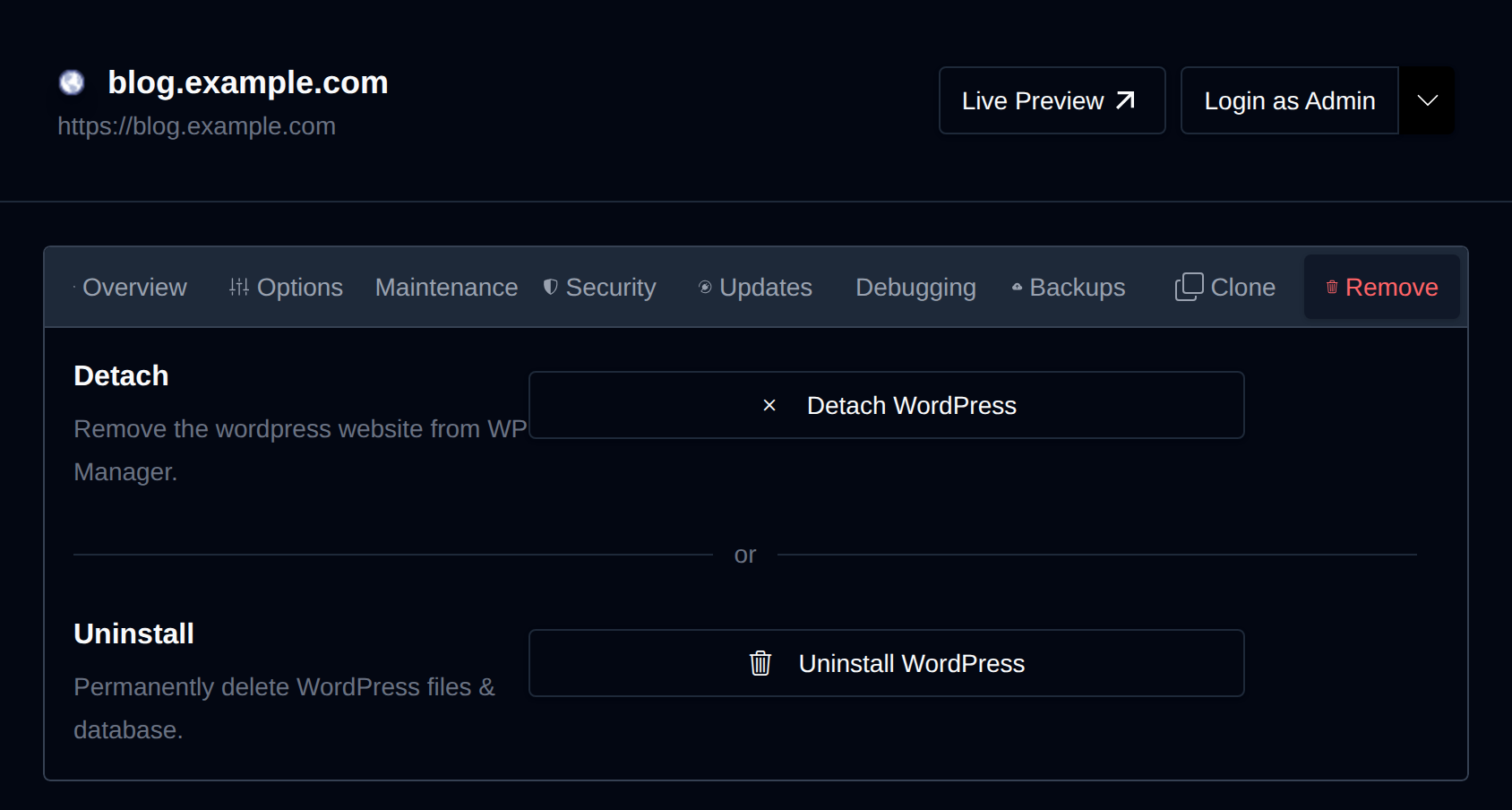Click 'Remove the wordpress website from WP Manager' text

pos(300,450)
